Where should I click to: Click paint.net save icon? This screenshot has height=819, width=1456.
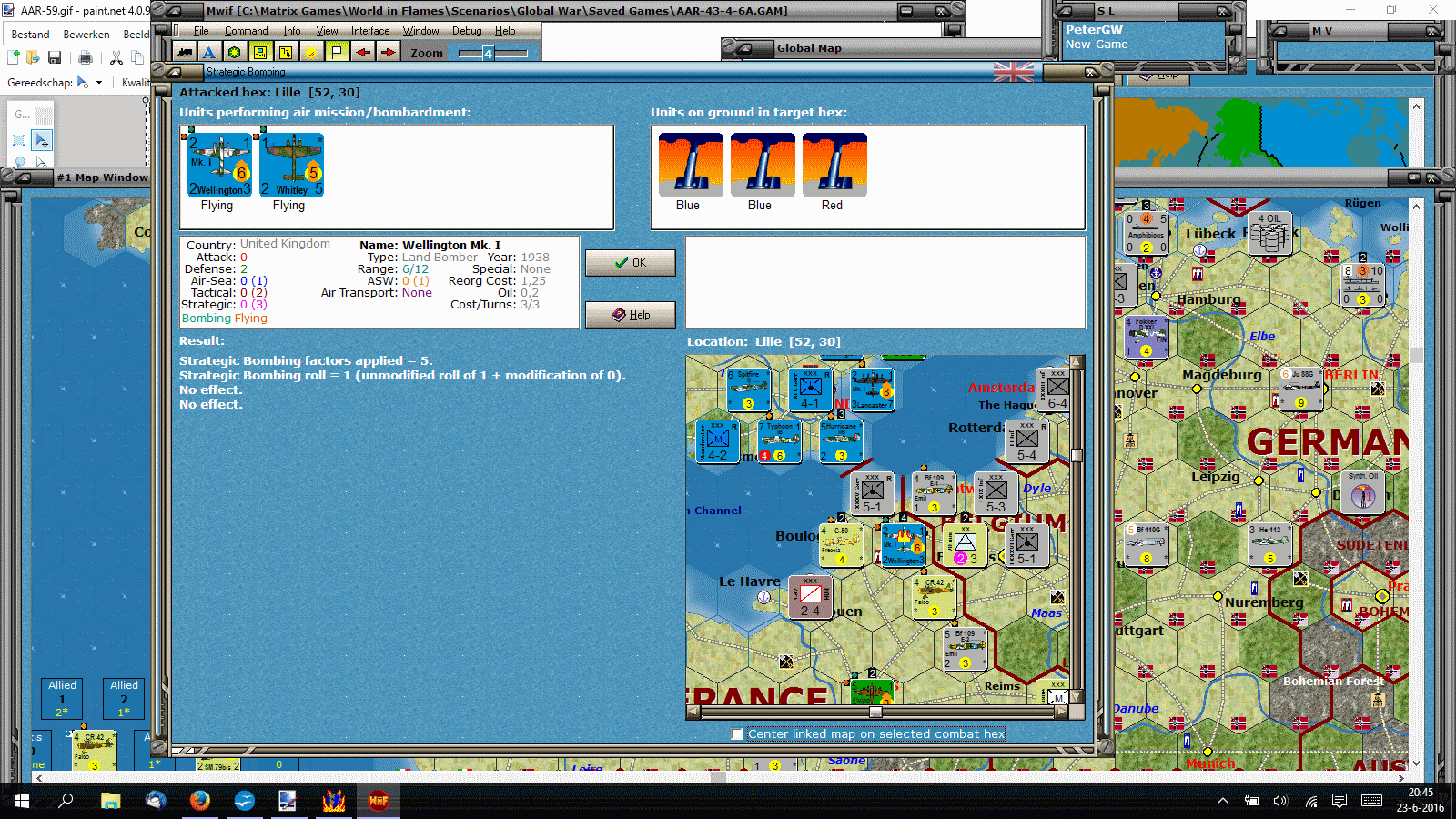click(55, 57)
